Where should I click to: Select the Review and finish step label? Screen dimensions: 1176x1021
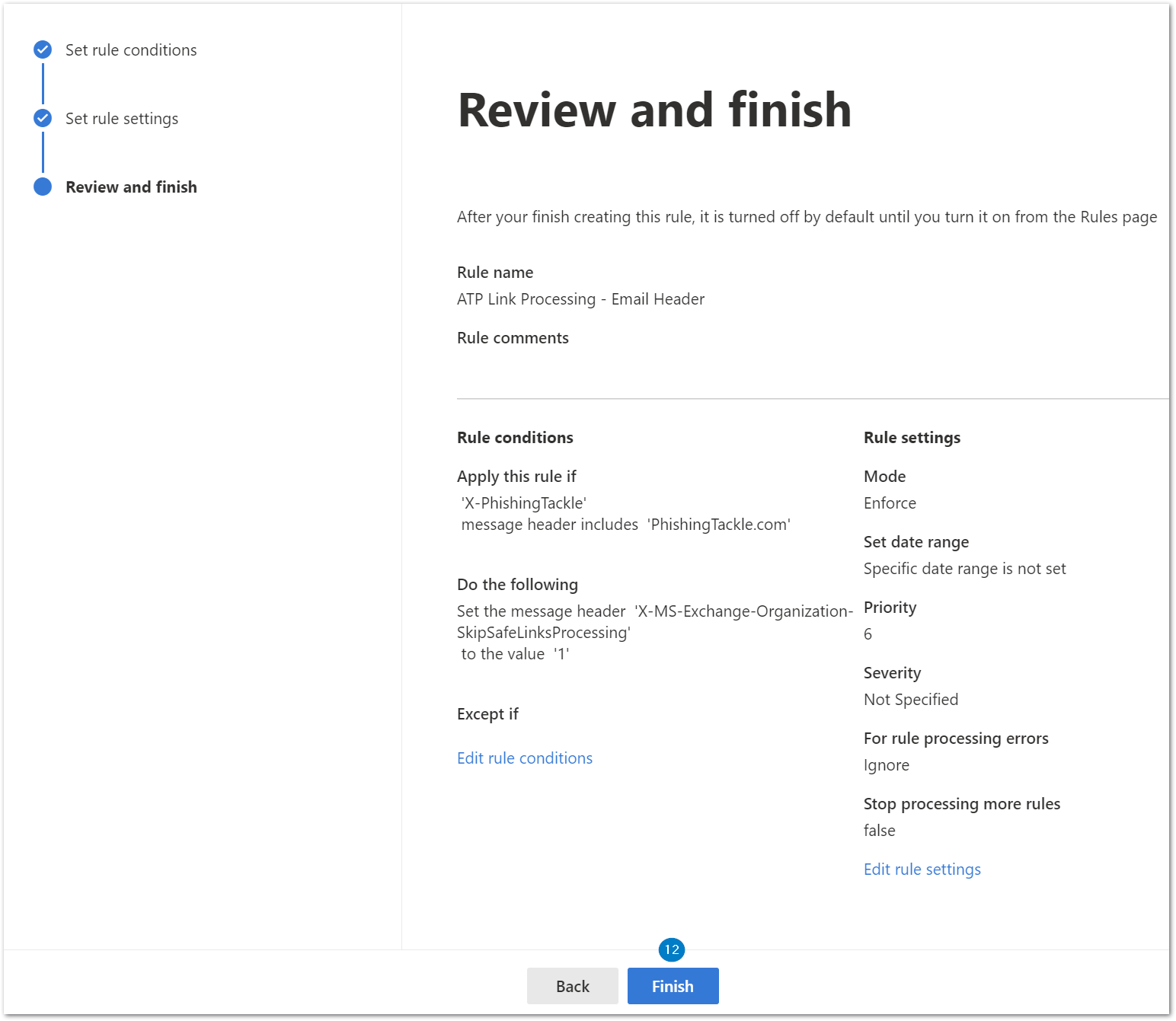tap(131, 187)
